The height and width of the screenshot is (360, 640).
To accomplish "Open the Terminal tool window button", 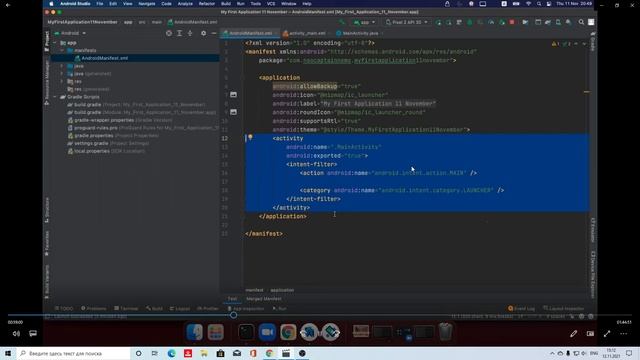I will (126, 309).
